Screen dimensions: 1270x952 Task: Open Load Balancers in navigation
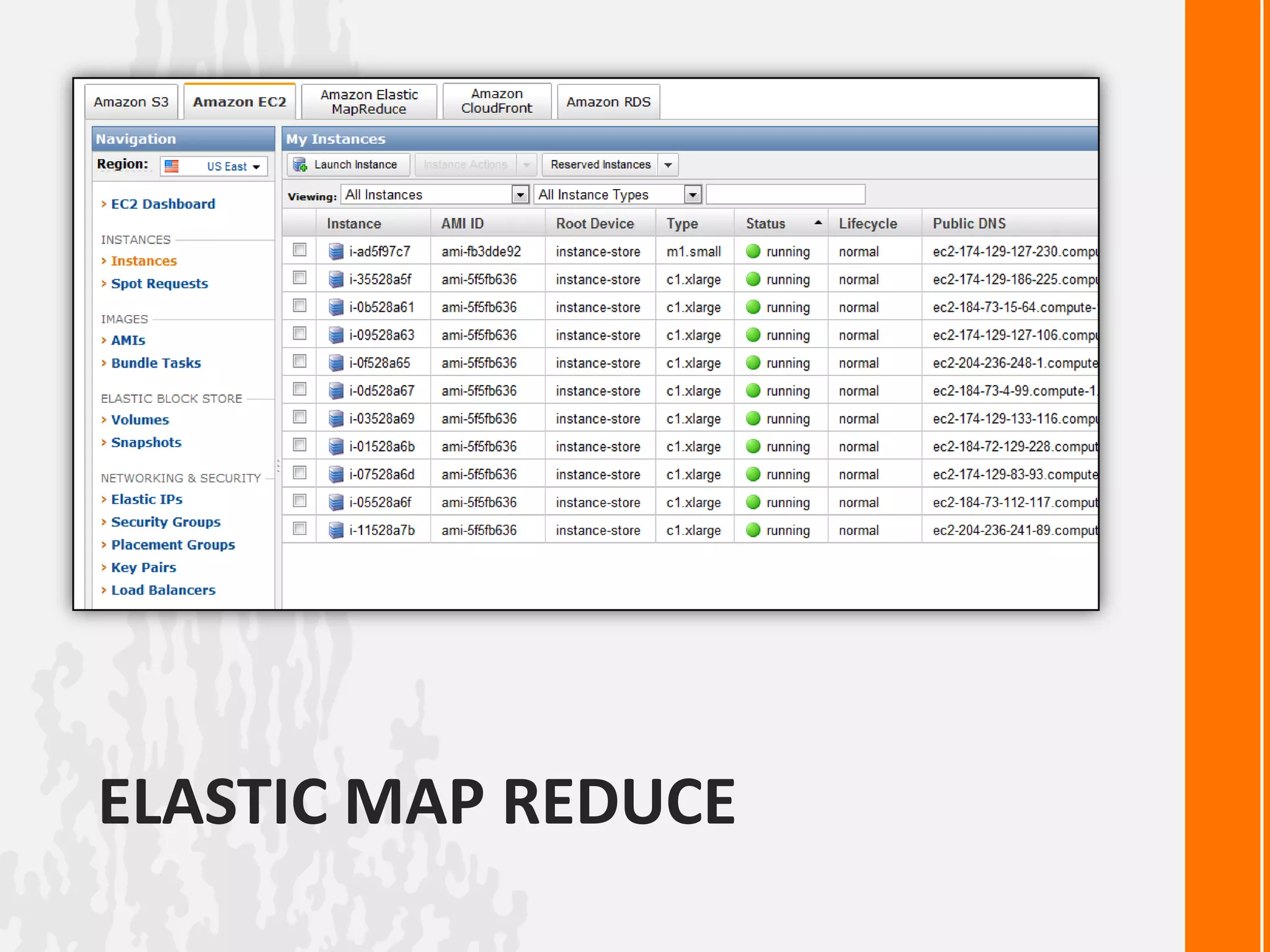(164, 590)
